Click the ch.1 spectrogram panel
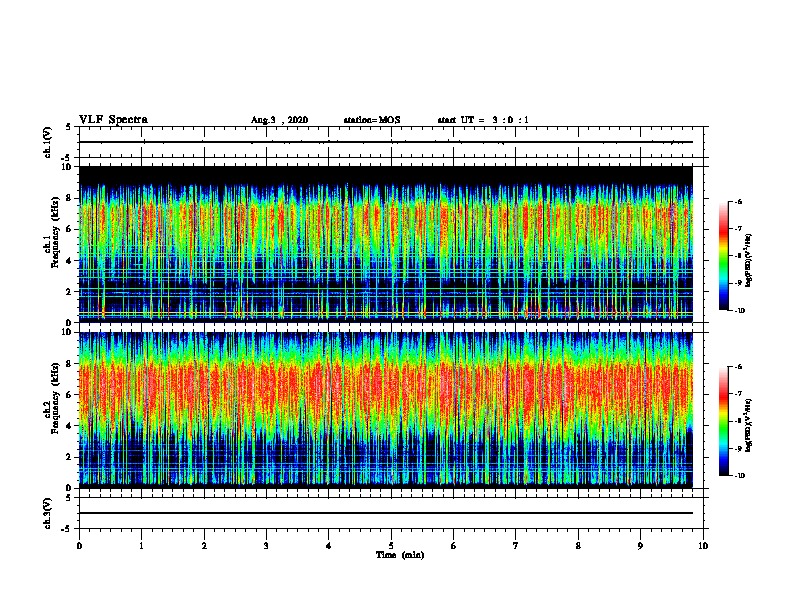 (x=385, y=244)
